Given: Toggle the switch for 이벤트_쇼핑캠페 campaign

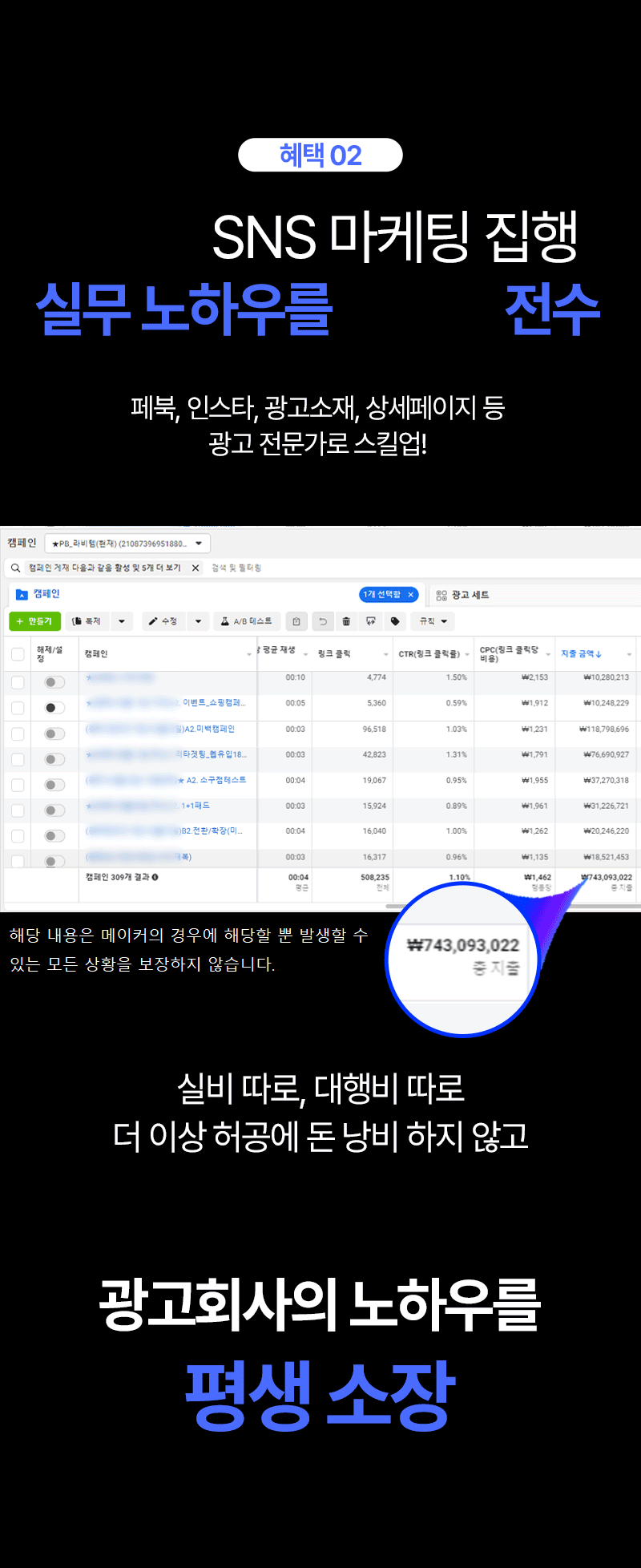Looking at the screenshot, I should tap(54, 708).
